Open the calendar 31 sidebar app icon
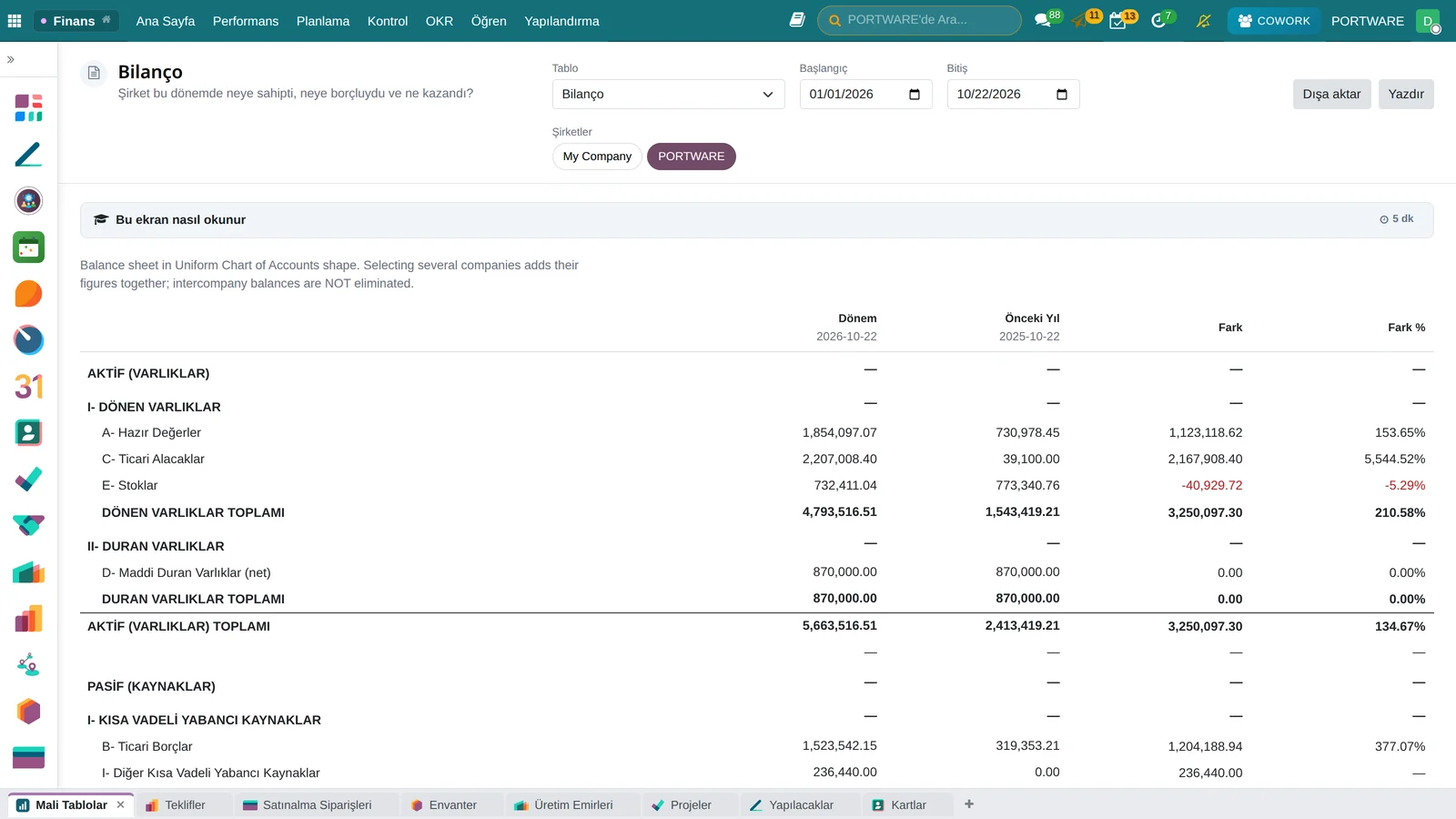The image size is (1456, 819). tap(28, 386)
